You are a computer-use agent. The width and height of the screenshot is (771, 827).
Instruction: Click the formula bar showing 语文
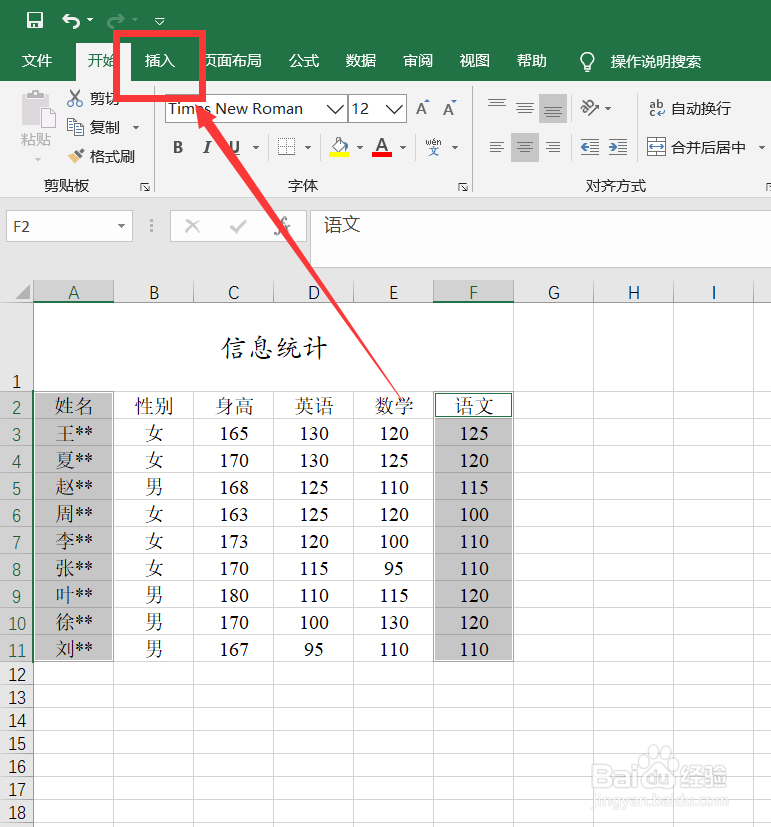point(541,238)
